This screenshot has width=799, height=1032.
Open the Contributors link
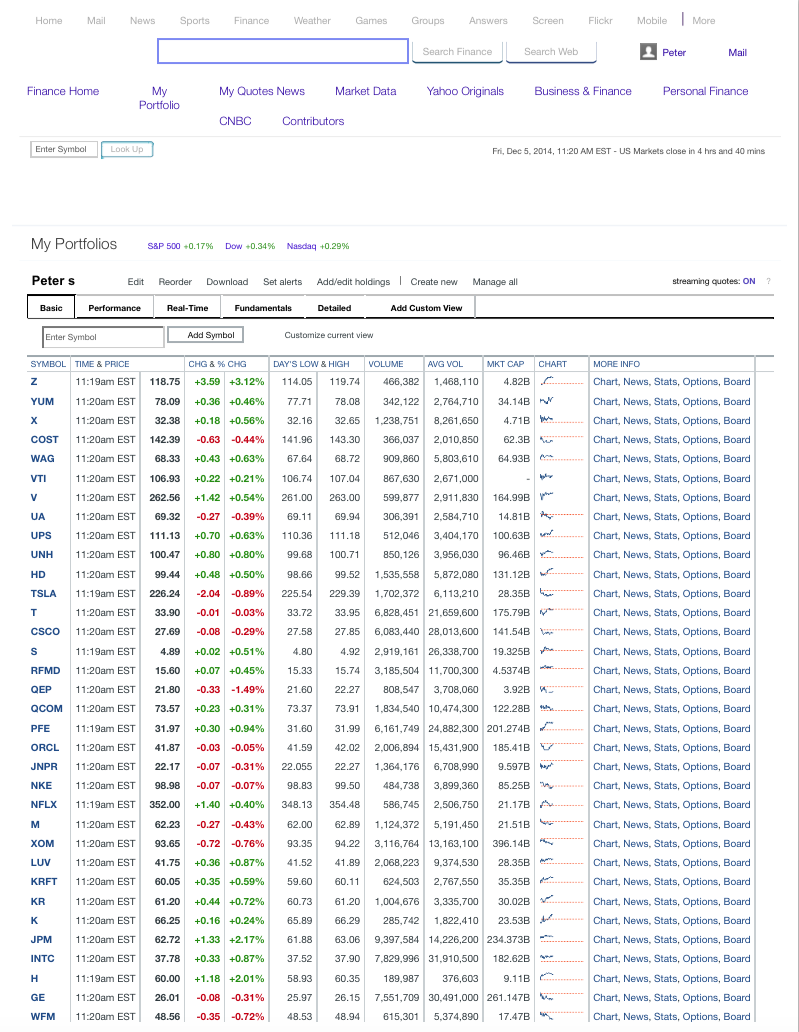click(x=313, y=121)
